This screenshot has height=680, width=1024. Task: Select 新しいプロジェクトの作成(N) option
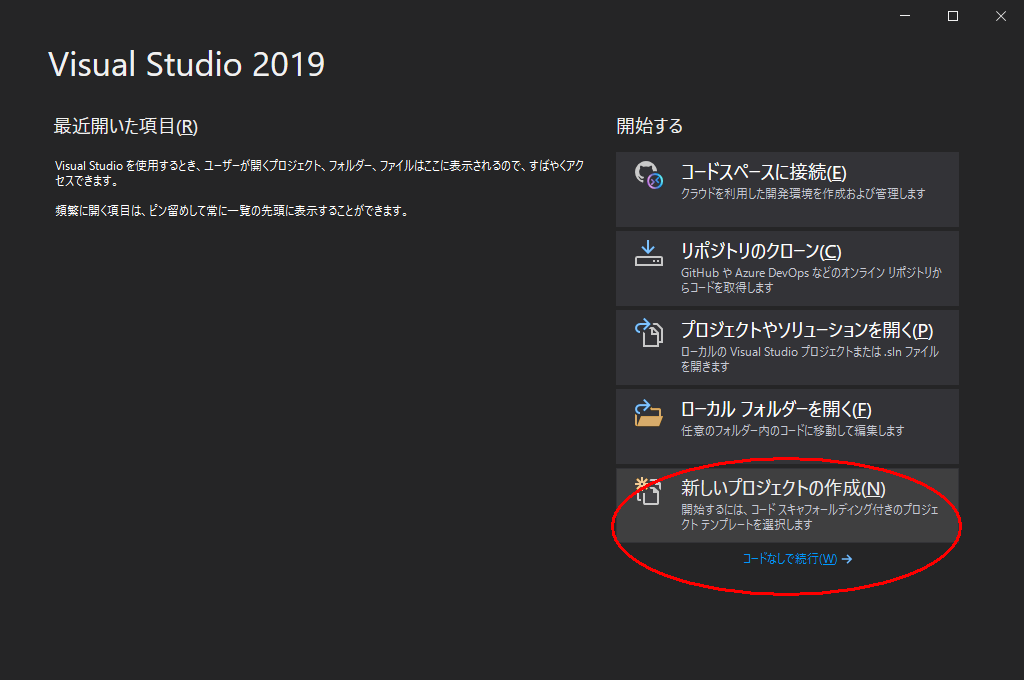[x=787, y=506]
